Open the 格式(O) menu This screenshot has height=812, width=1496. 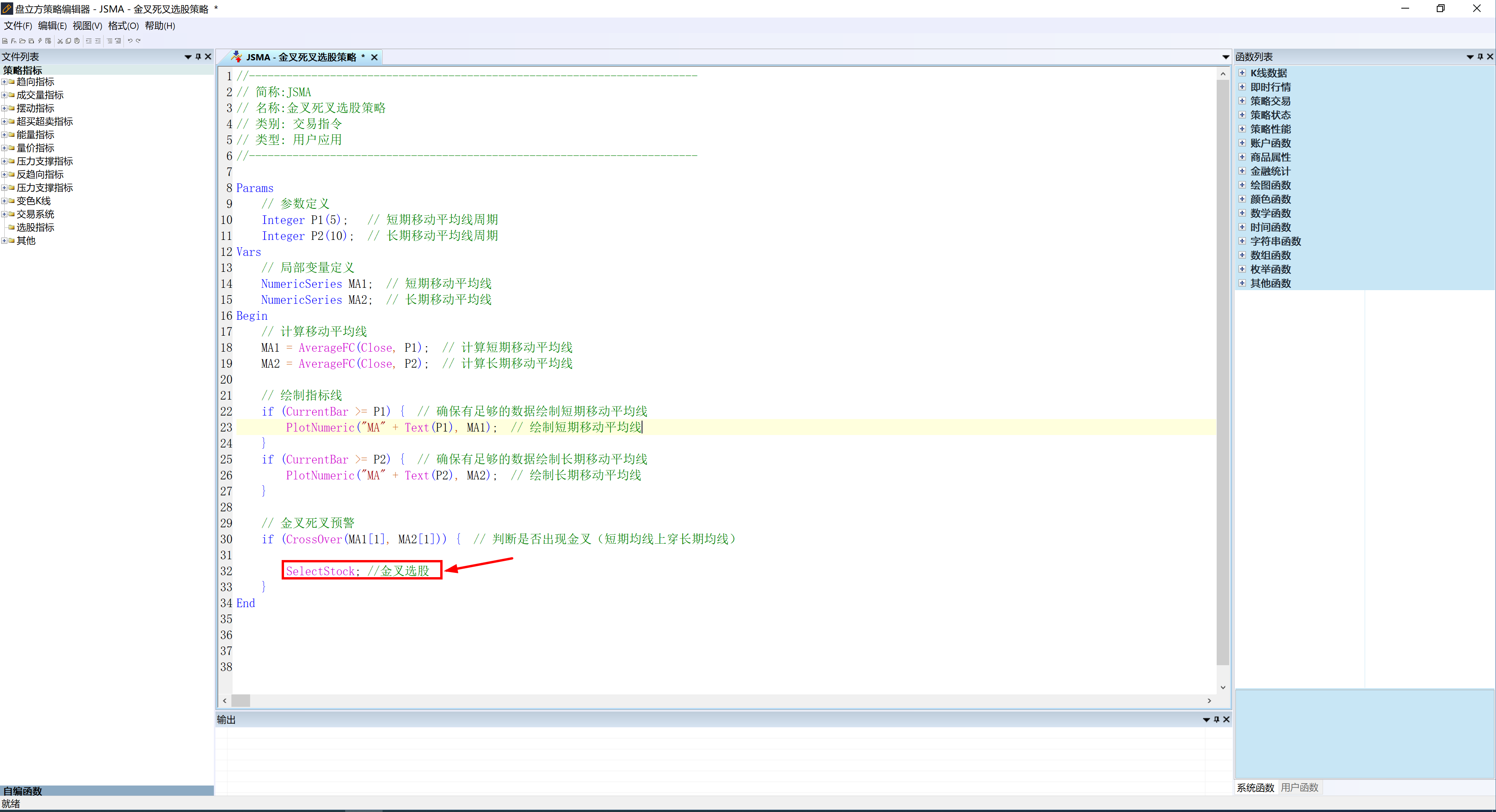(123, 26)
